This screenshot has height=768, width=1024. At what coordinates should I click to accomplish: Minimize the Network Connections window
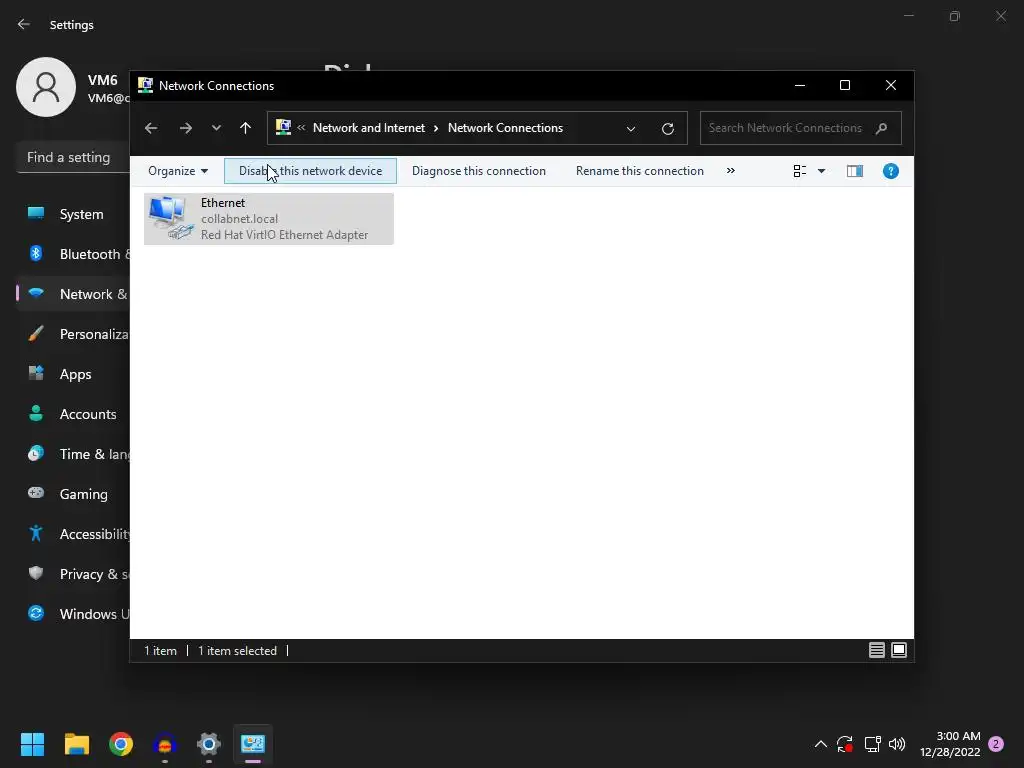click(x=800, y=86)
